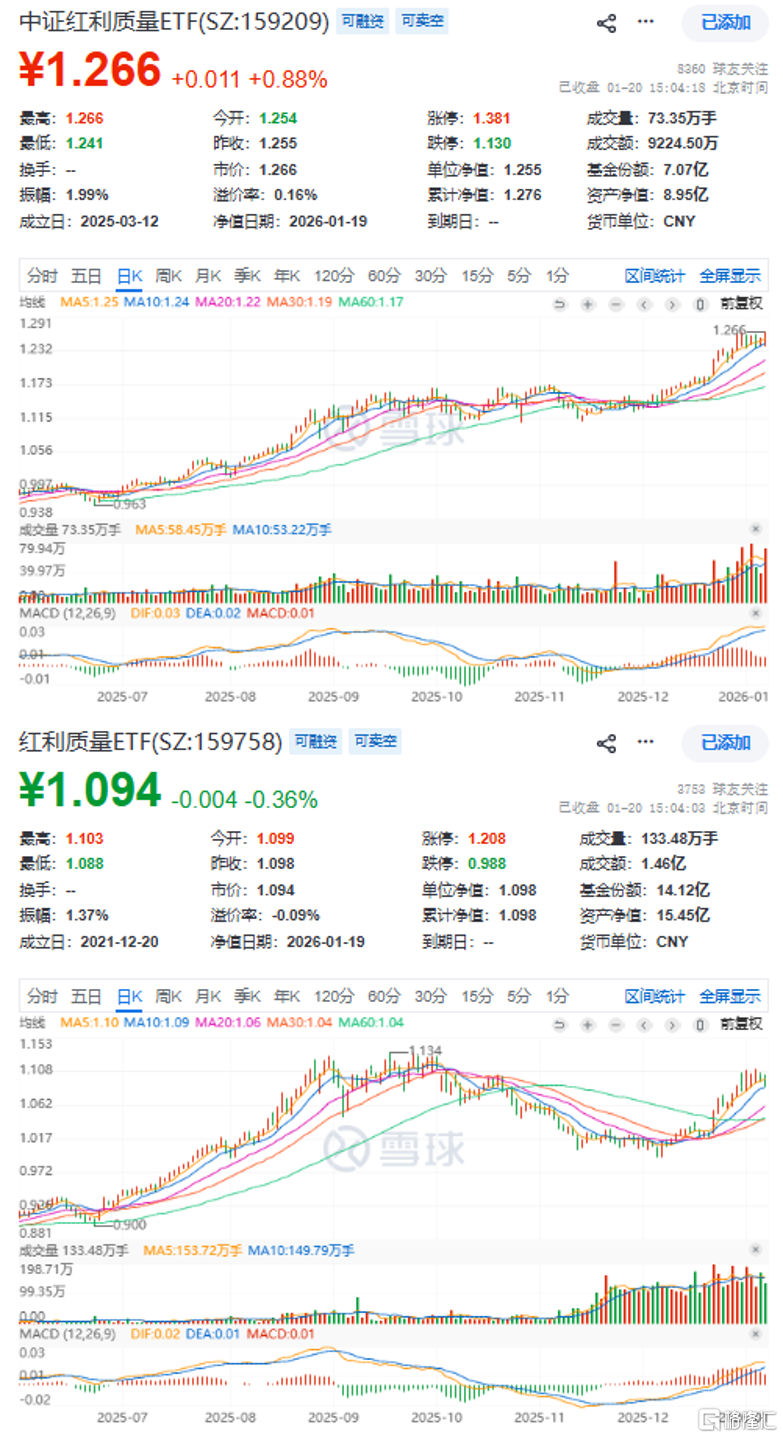Select 60分 tab on upper chart
The width and height of the screenshot is (783, 1438).
(383, 276)
